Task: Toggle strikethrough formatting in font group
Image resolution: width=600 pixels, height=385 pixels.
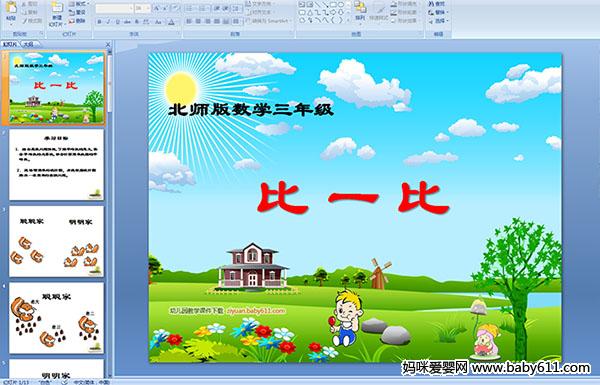Action: point(127,22)
